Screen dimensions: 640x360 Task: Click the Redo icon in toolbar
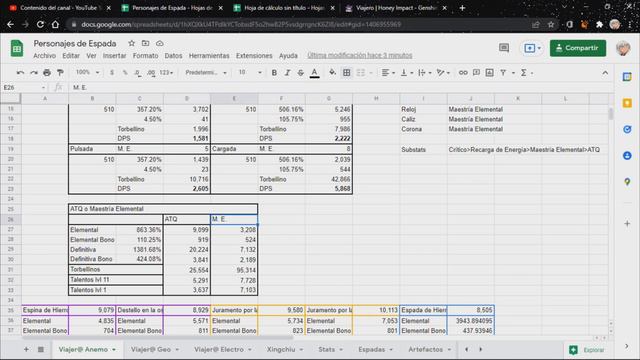pyautogui.click(x=33, y=73)
